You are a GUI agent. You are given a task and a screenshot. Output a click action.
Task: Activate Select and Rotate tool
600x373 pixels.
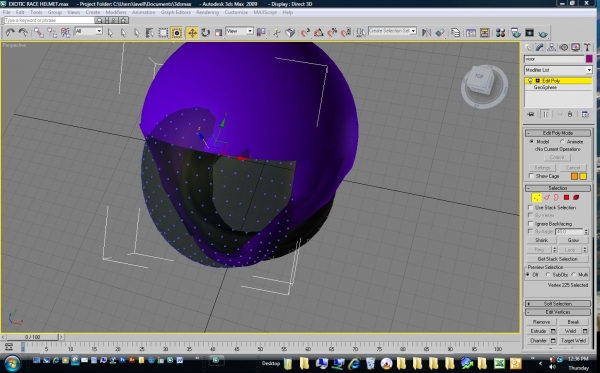coord(205,33)
